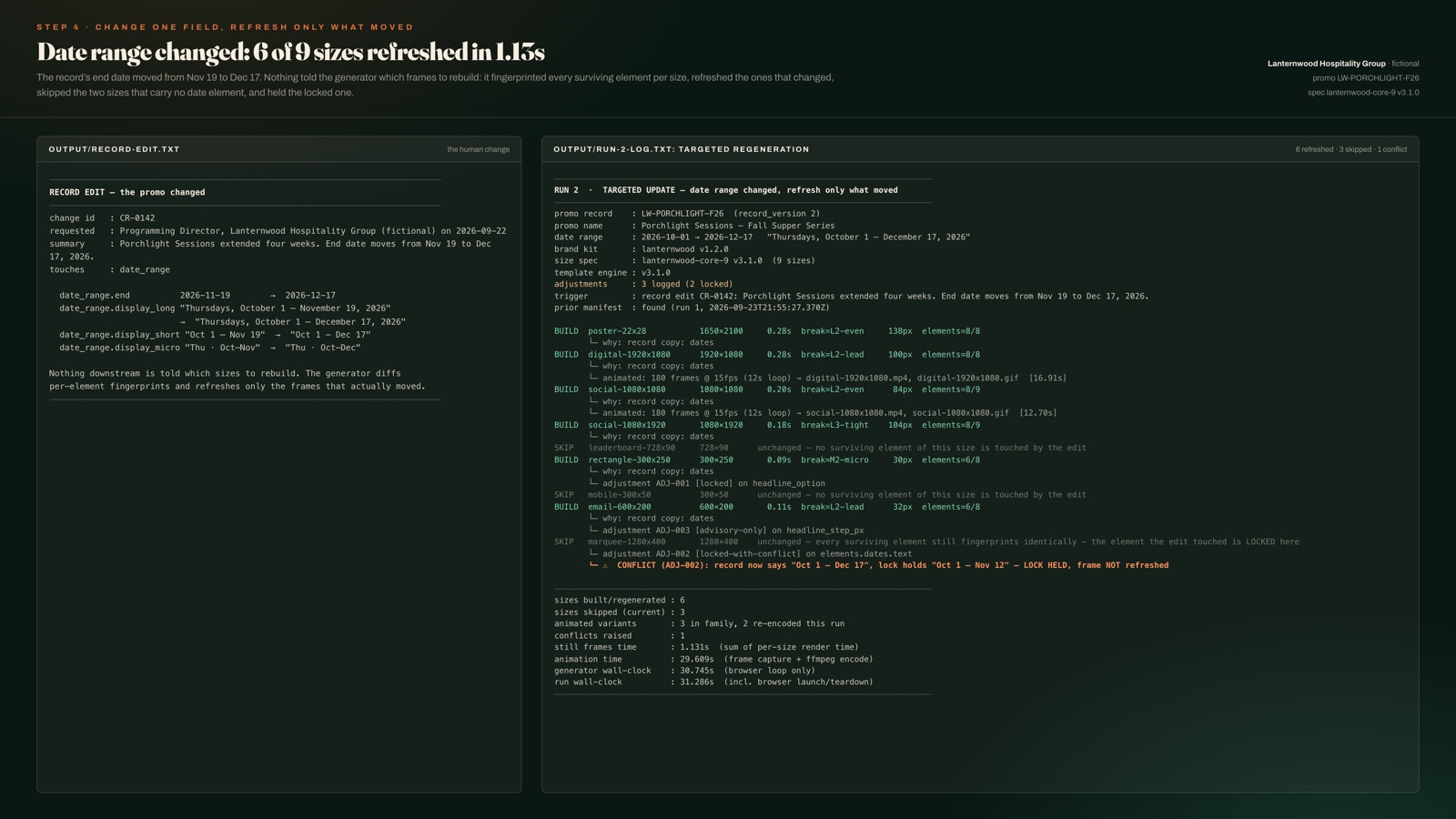Select the orange 'adjustments : 3 logged' line

(643, 284)
